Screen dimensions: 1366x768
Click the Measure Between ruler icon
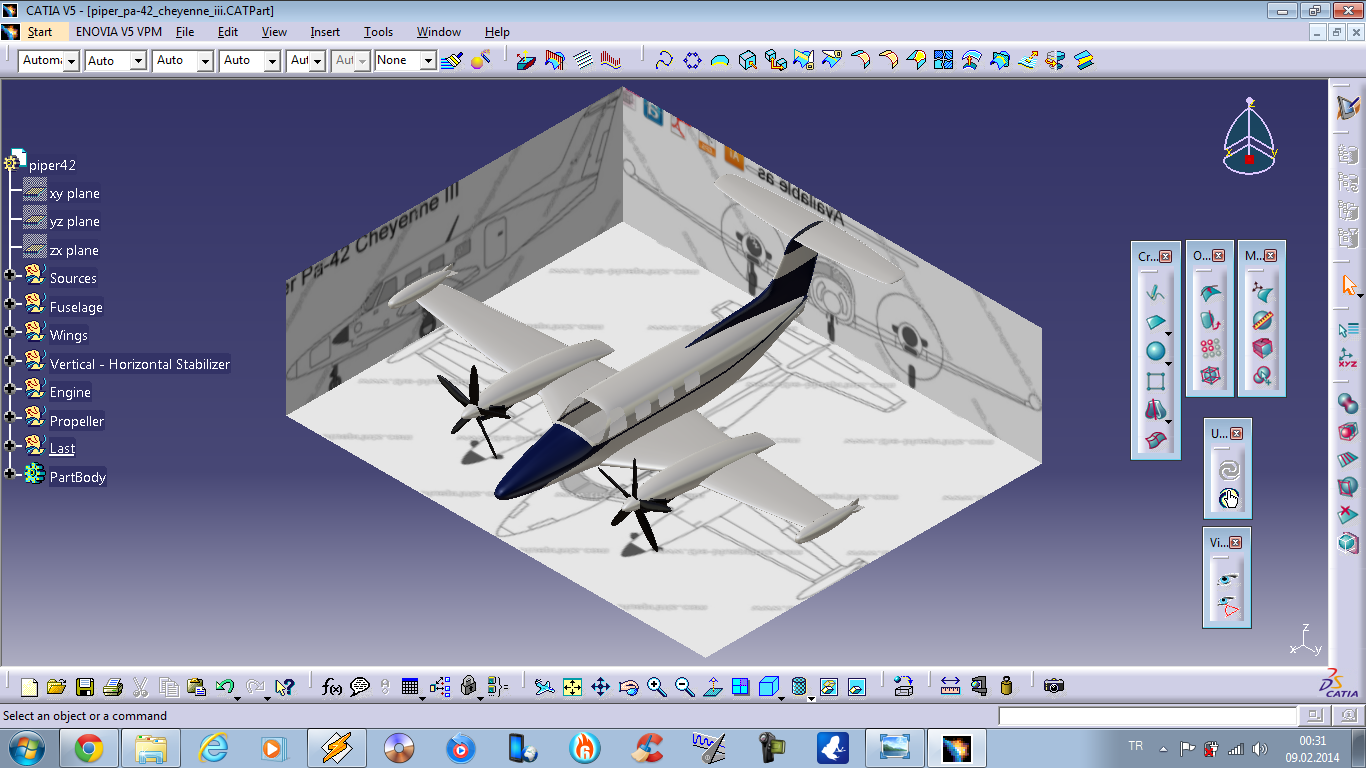950,687
